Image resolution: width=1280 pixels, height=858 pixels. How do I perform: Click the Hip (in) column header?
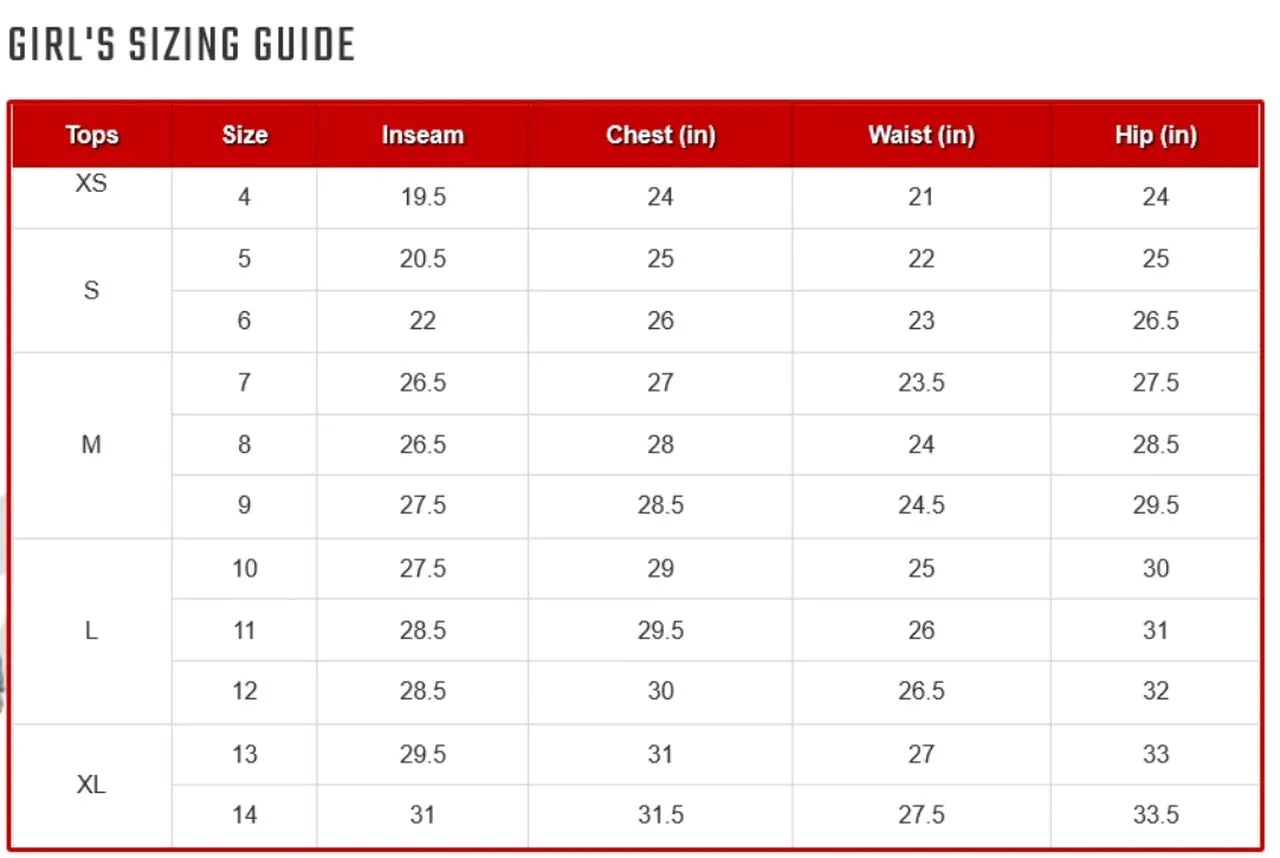1155,135
